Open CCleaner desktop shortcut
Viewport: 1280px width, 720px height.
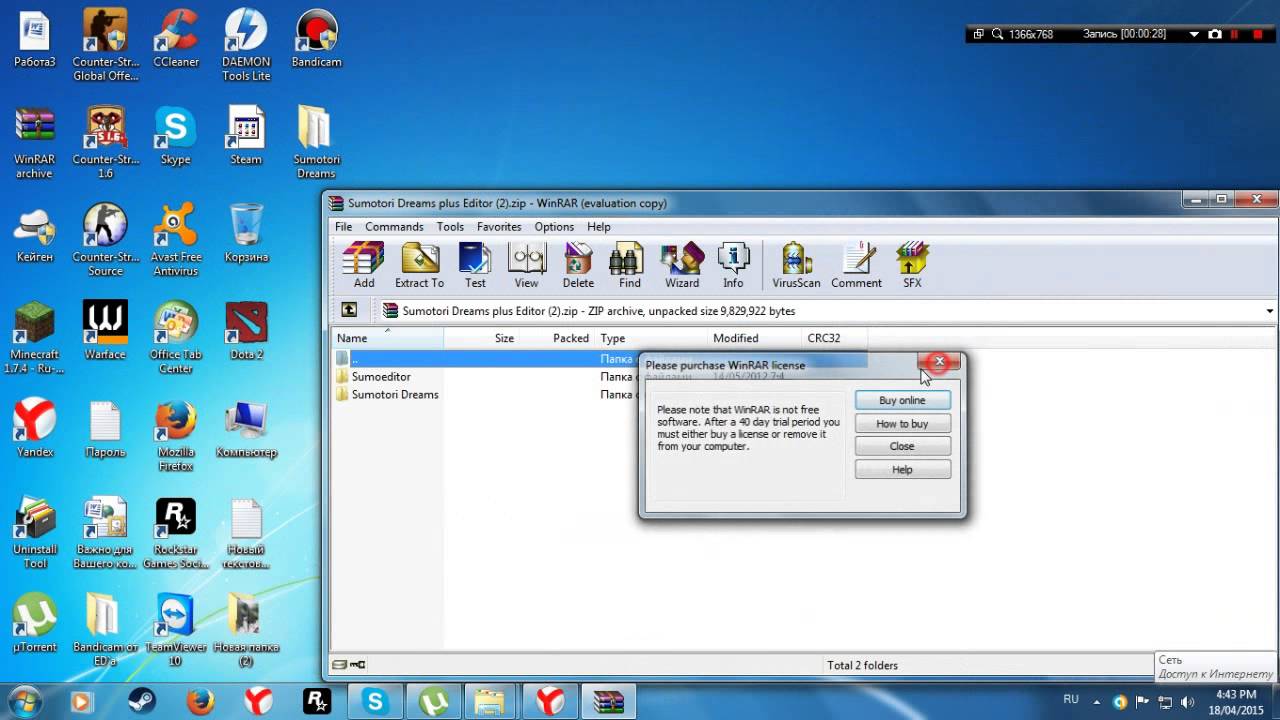click(x=176, y=40)
